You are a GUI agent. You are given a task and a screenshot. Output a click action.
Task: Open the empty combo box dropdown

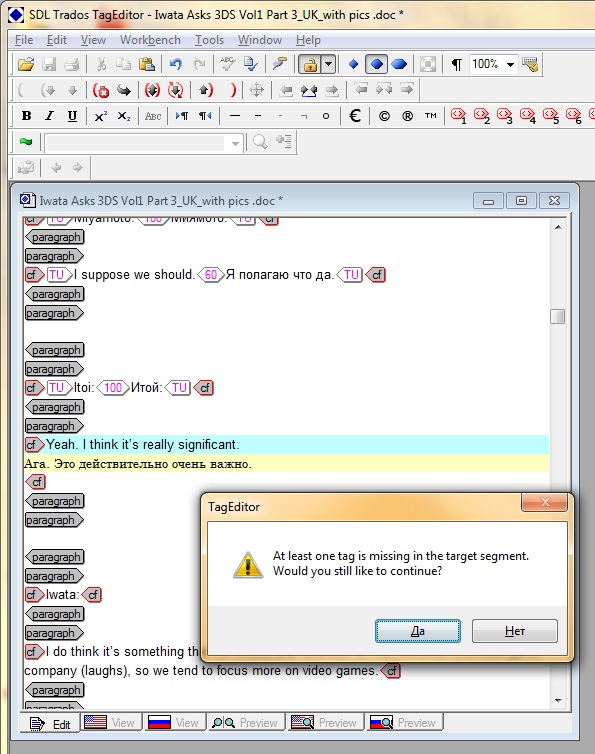click(235, 143)
